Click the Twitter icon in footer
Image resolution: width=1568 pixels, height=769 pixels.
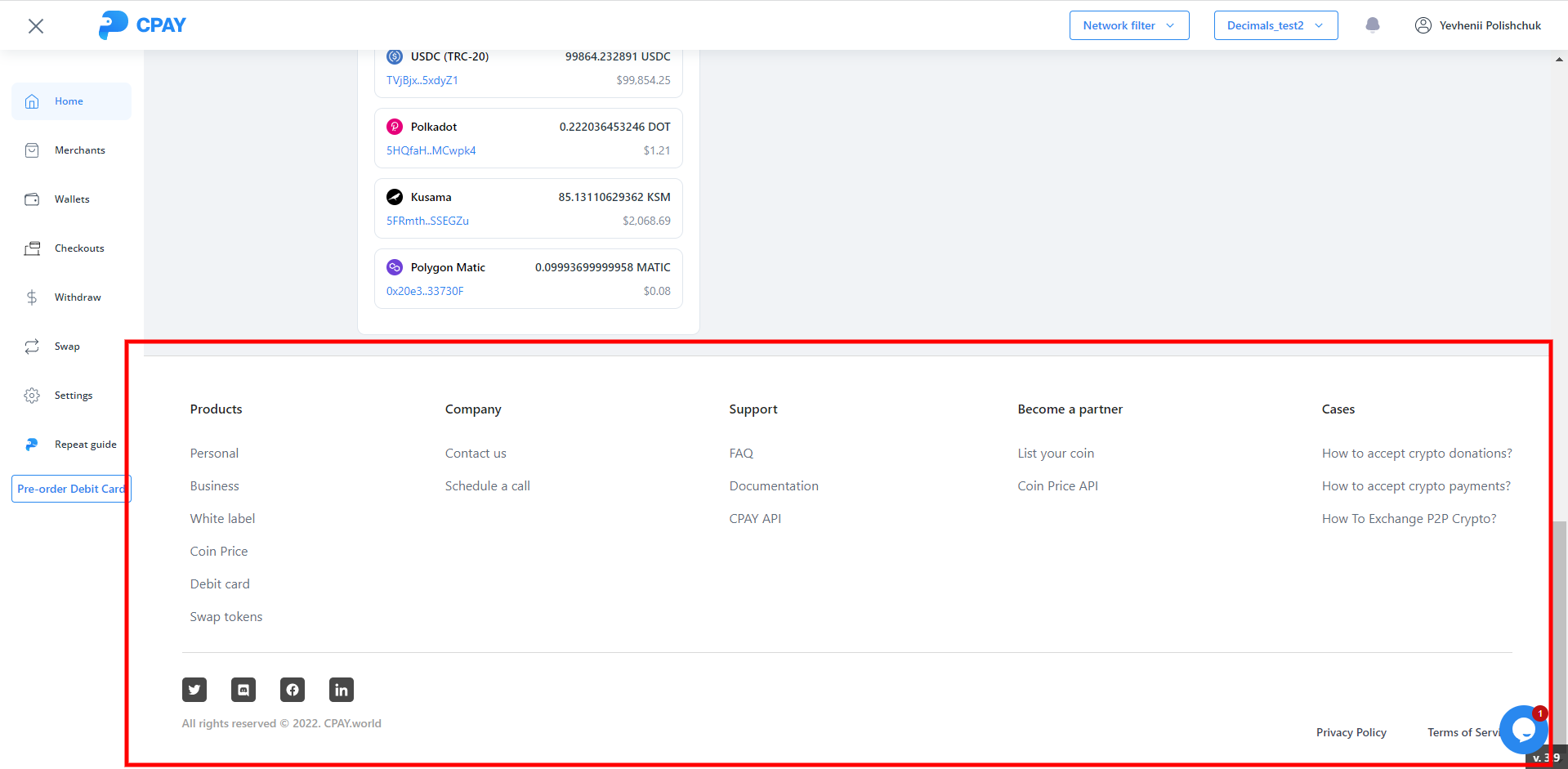(x=194, y=690)
